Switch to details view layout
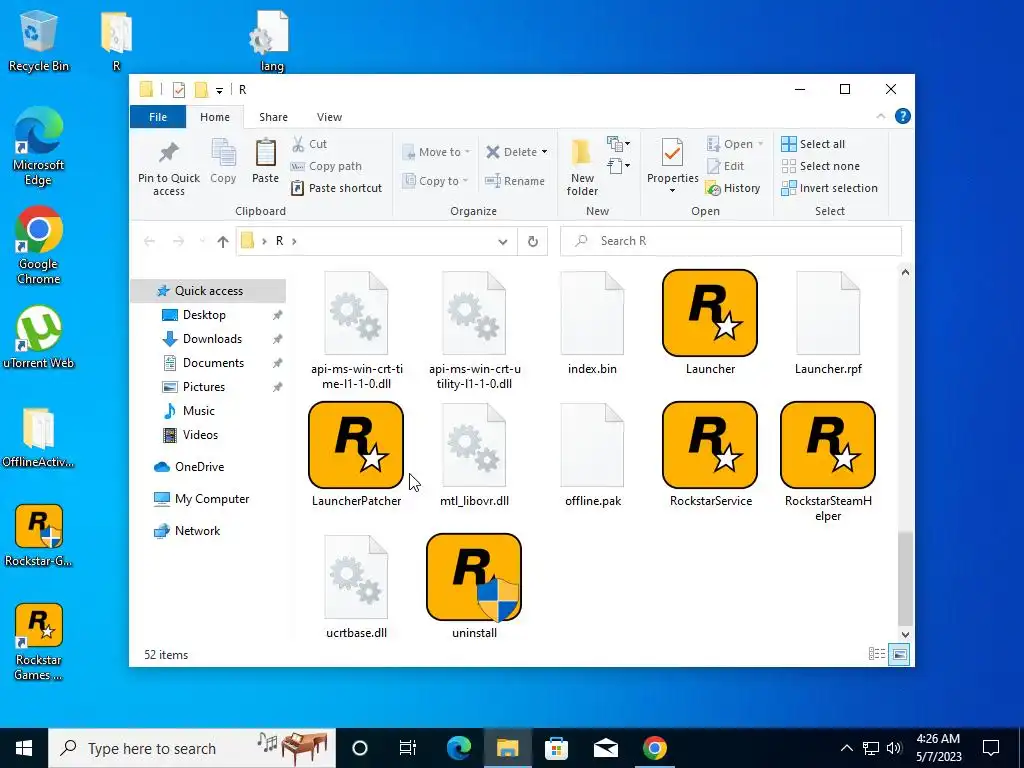The width and height of the screenshot is (1024, 768). (x=876, y=654)
